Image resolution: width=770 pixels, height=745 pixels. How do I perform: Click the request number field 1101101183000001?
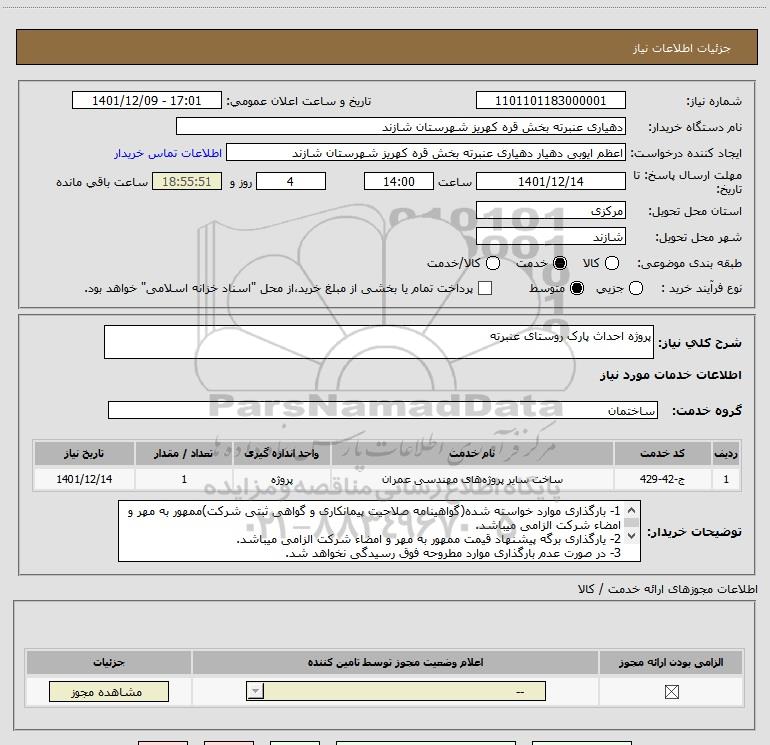tap(550, 101)
